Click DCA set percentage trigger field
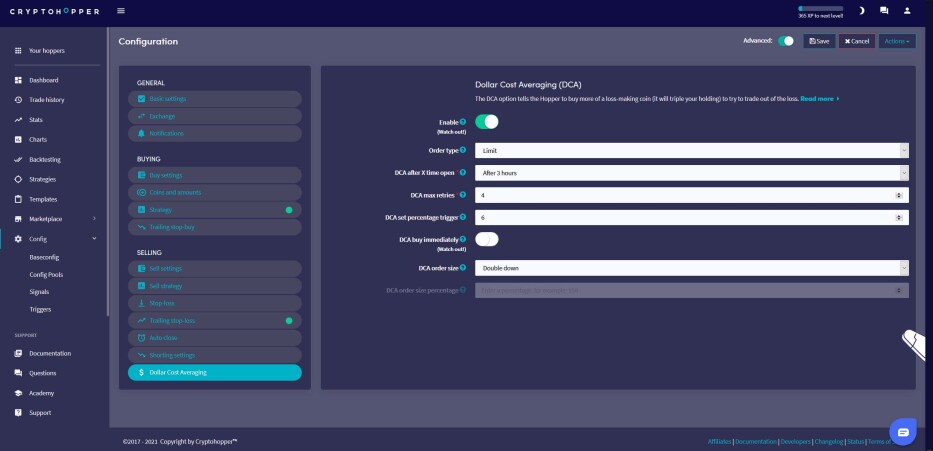The height and width of the screenshot is (451, 933). (x=691, y=218)
